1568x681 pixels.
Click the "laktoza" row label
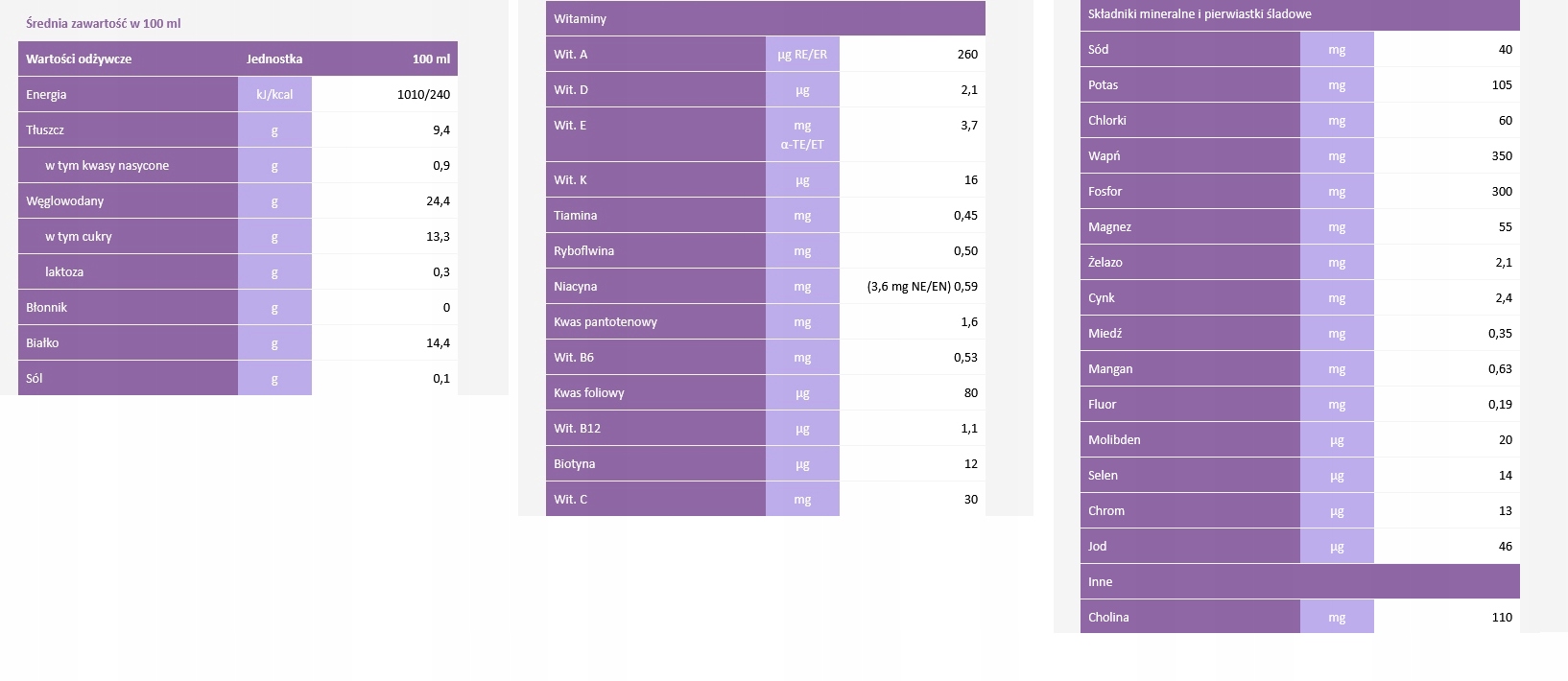pyautogui.click(x=64, y=271)
